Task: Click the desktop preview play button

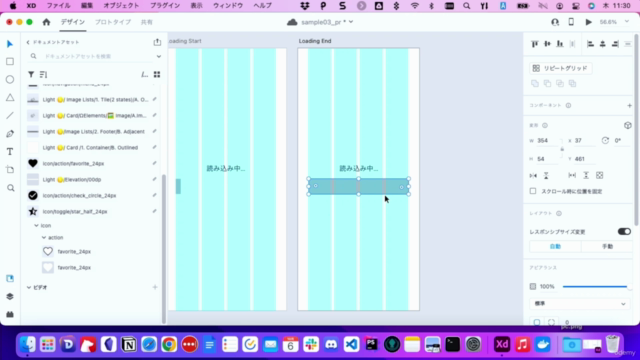Action: pos(588,22)
